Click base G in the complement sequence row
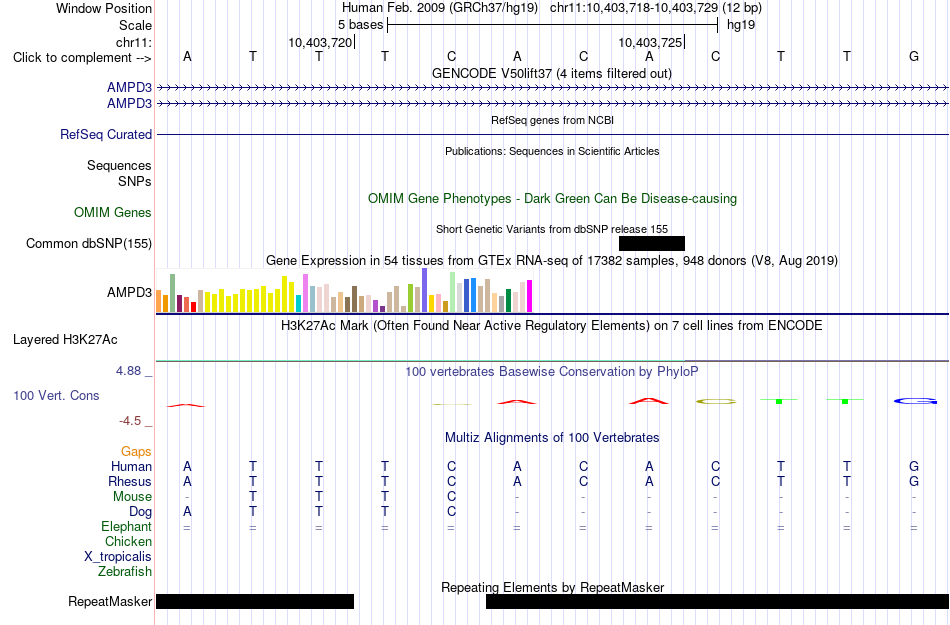Viewport: 950px width, 625px height. click(914, 56)
